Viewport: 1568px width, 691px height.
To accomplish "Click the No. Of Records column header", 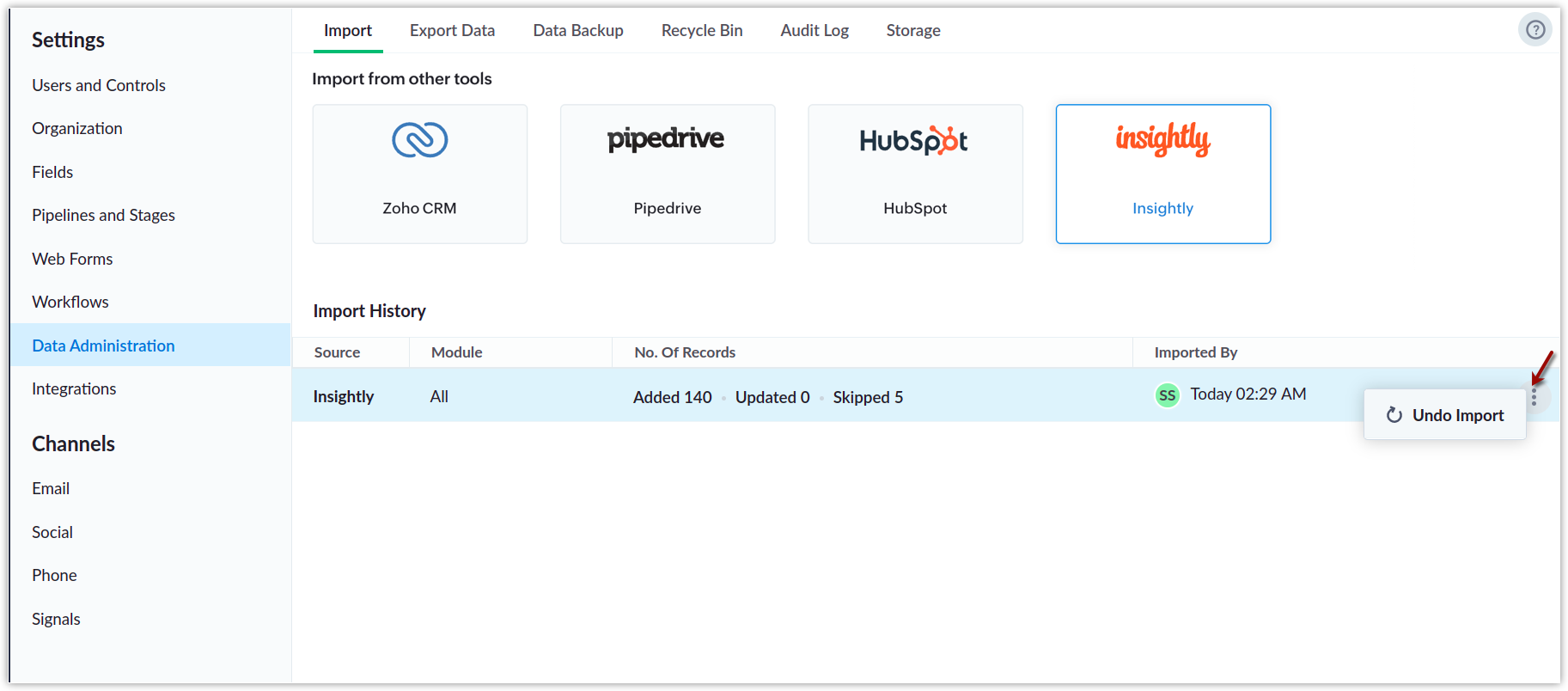I will (685, 352).
